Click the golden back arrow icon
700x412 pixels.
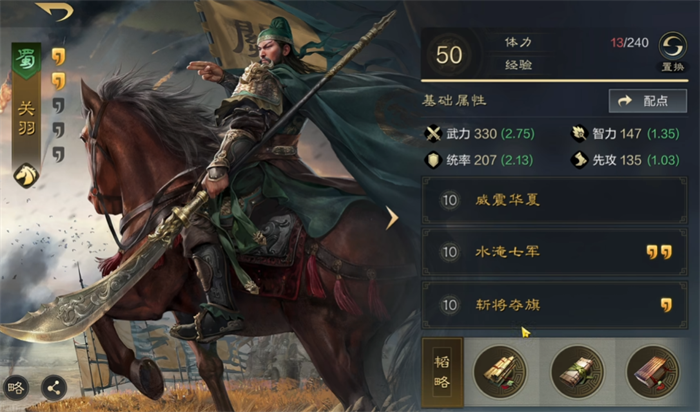[x=54, y=11]
